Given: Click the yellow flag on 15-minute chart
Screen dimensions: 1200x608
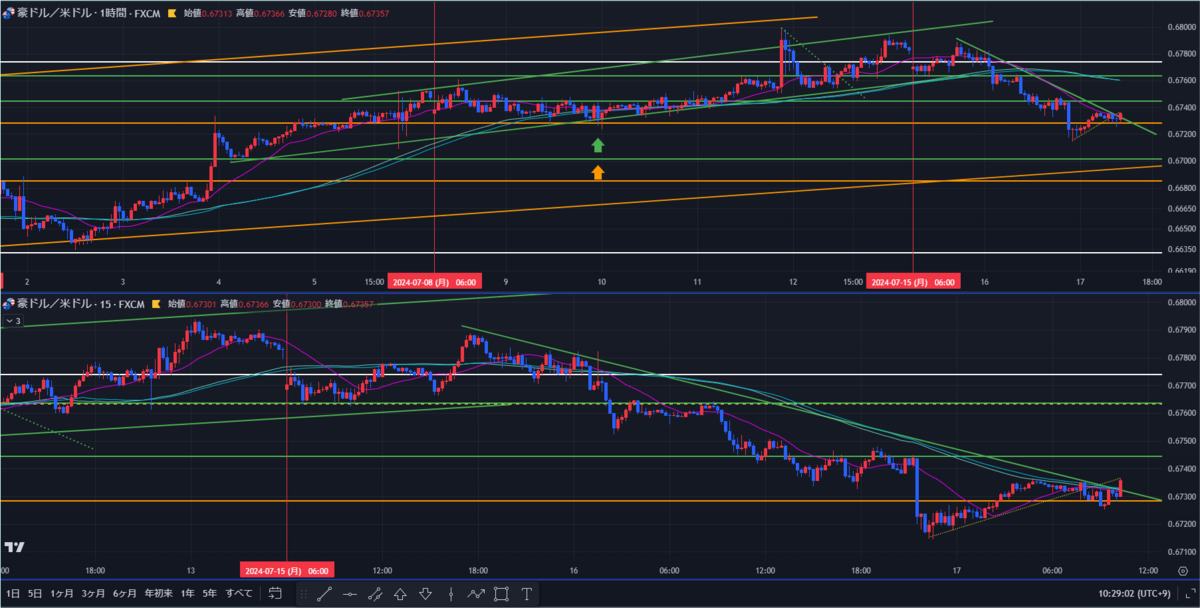Looking at the screenshot, I should 156,303.
